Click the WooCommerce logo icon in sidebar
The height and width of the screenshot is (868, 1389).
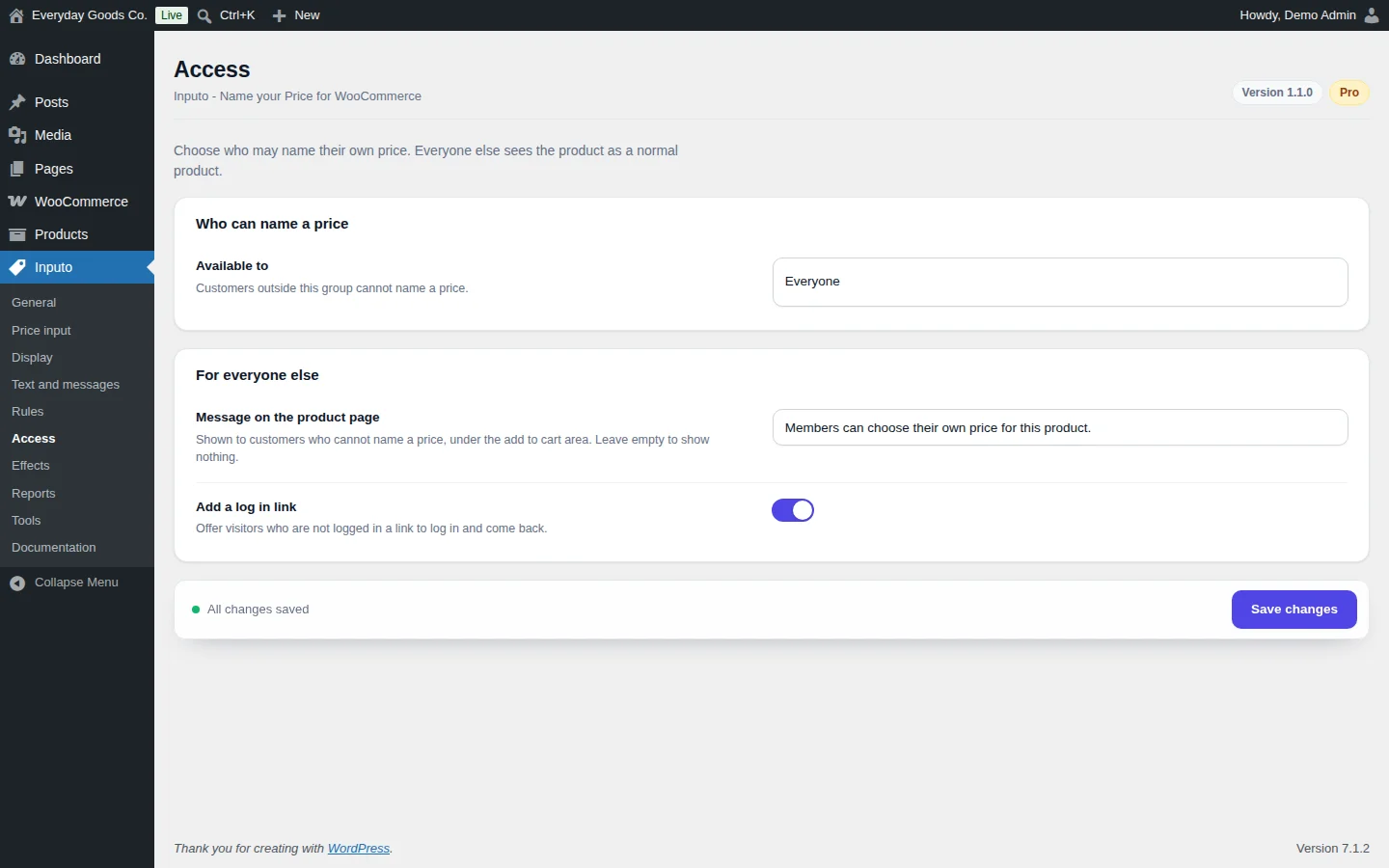pos(17,202)
